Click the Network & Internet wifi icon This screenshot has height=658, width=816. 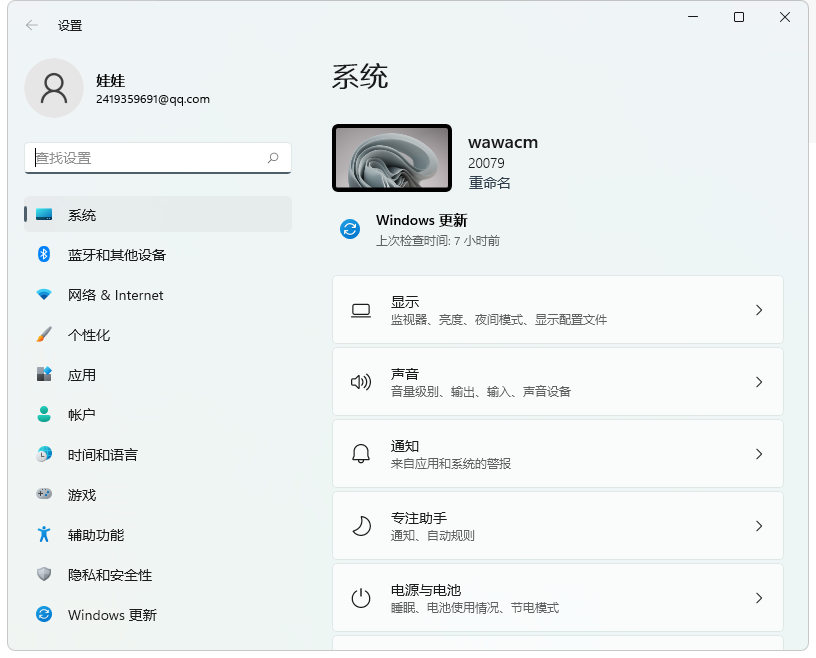(44, 295)
